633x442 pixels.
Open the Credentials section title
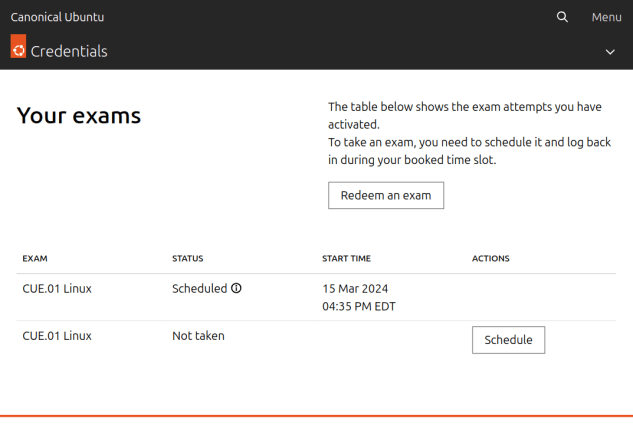pos(69,52)
